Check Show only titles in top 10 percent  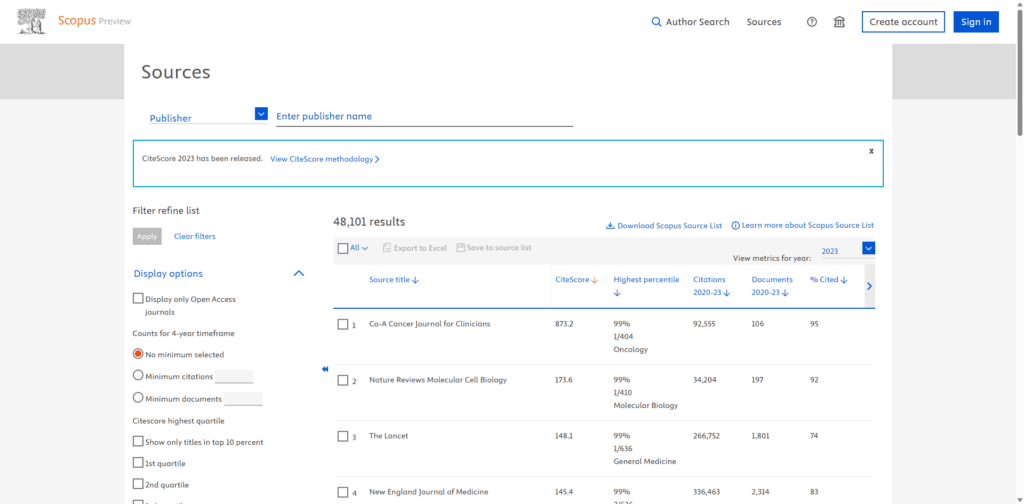[x=138, y=441]
